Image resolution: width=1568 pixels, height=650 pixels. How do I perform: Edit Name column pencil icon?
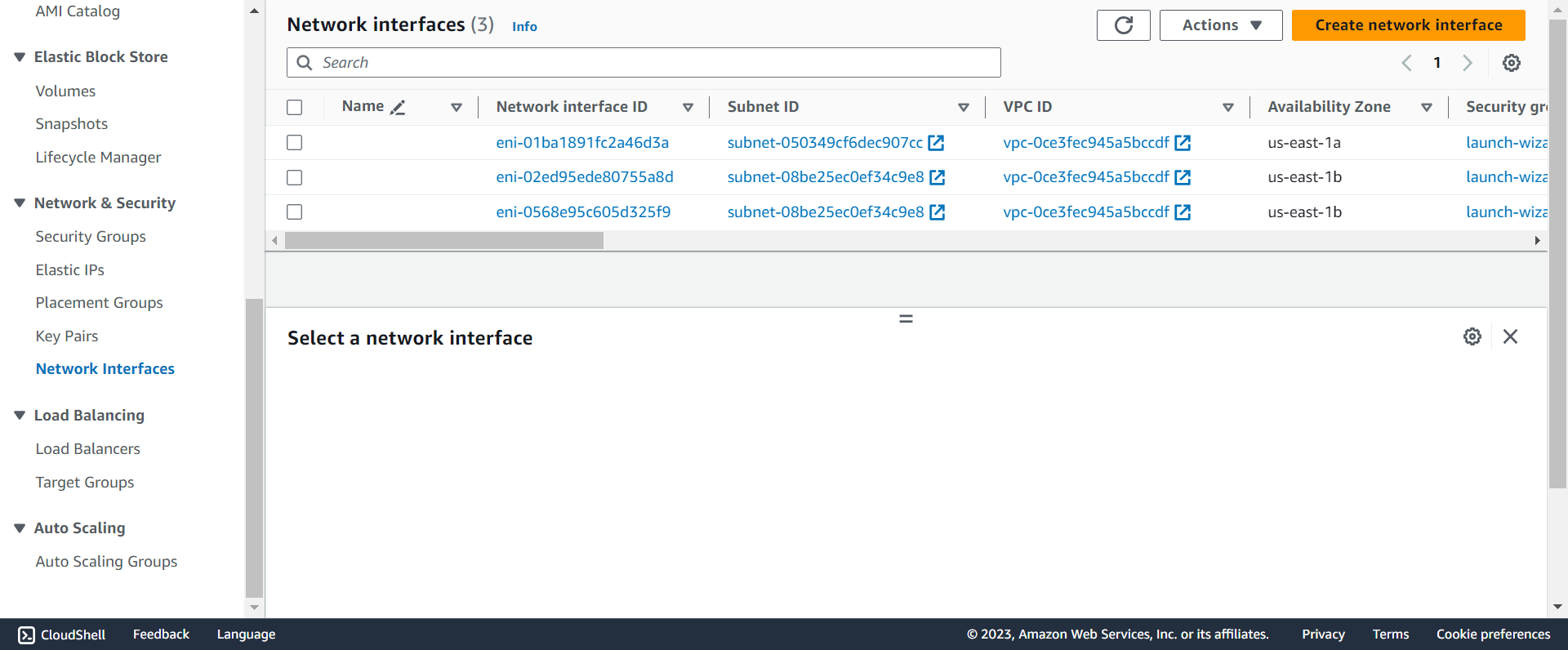click(x=398, y=107)
